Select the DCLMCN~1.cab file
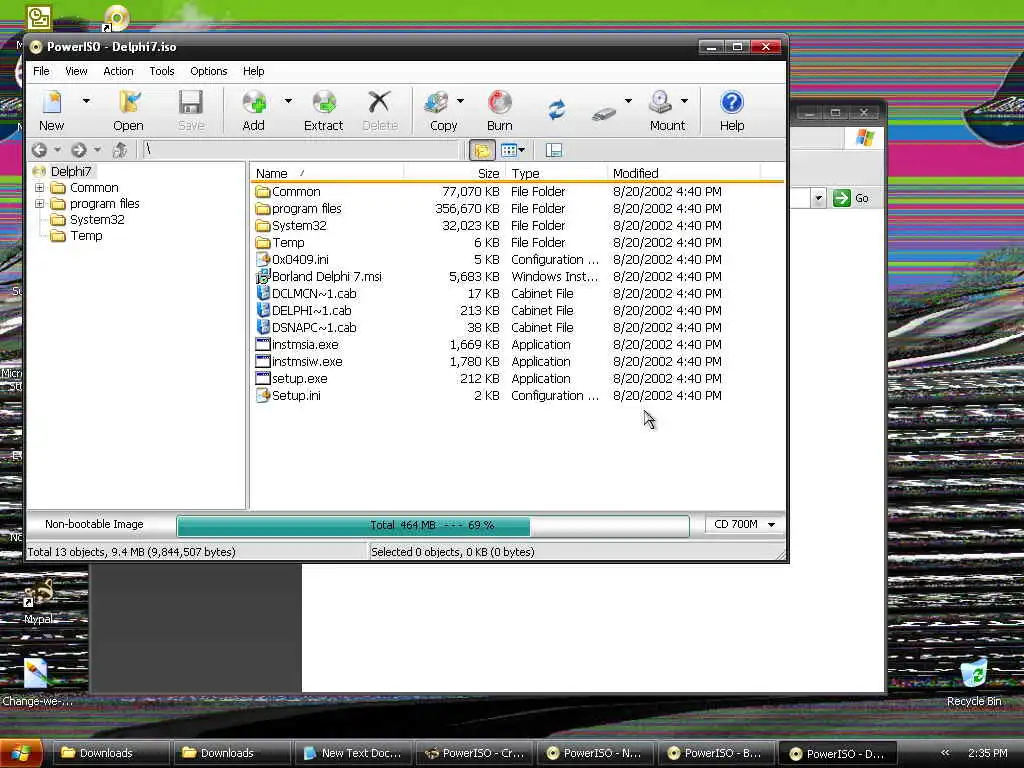 tap(313, 293)
